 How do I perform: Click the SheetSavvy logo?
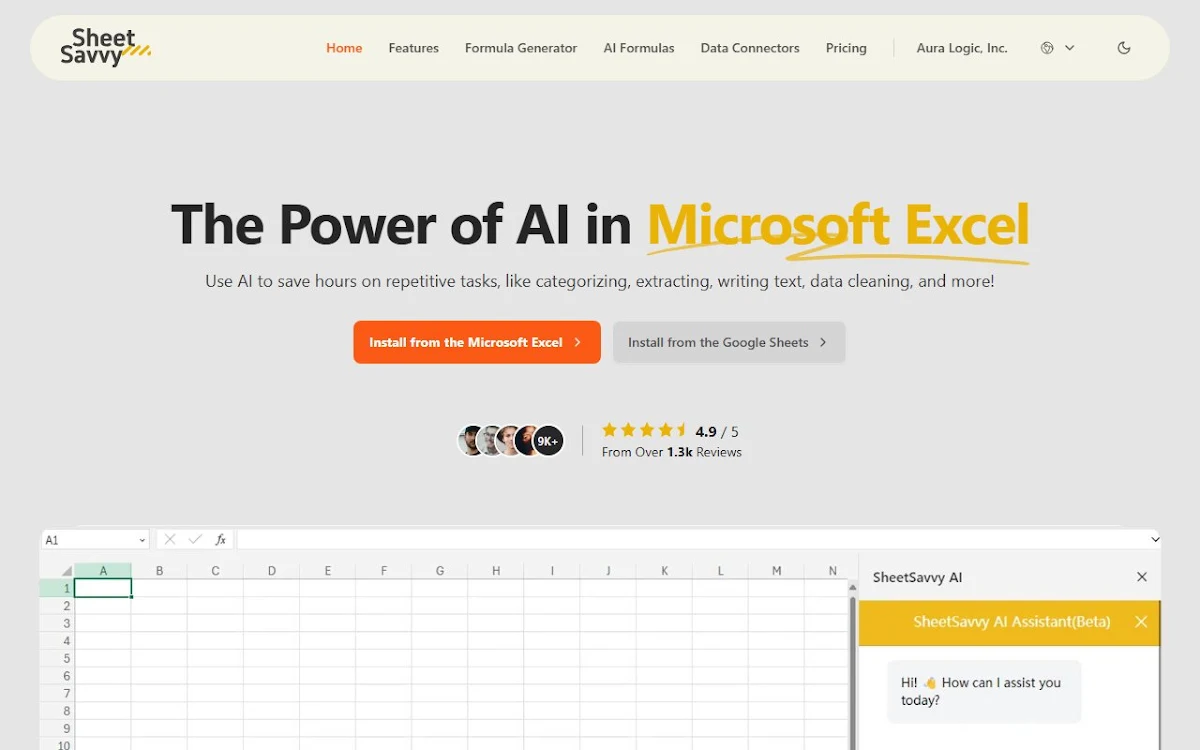tap(105, 48)
